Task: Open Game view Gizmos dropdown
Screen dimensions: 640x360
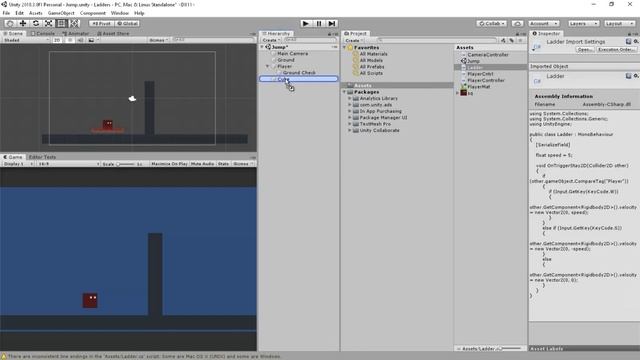Action: point(243,164)
